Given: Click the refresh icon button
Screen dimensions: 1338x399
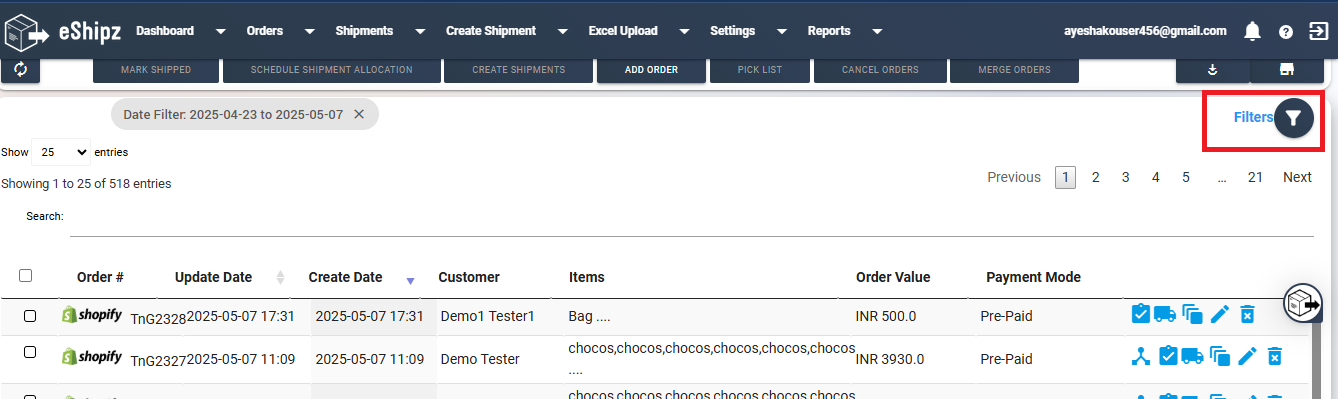Looking at the screenshot, I should coord(20,70).
